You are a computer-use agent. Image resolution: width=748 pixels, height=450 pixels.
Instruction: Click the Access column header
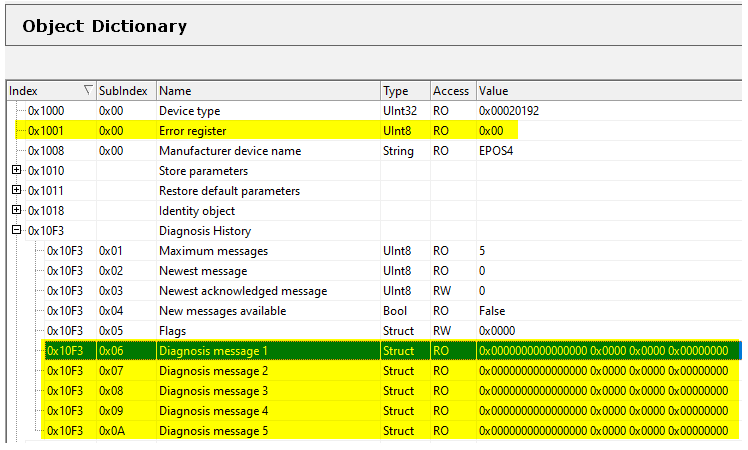click(451, 91)
